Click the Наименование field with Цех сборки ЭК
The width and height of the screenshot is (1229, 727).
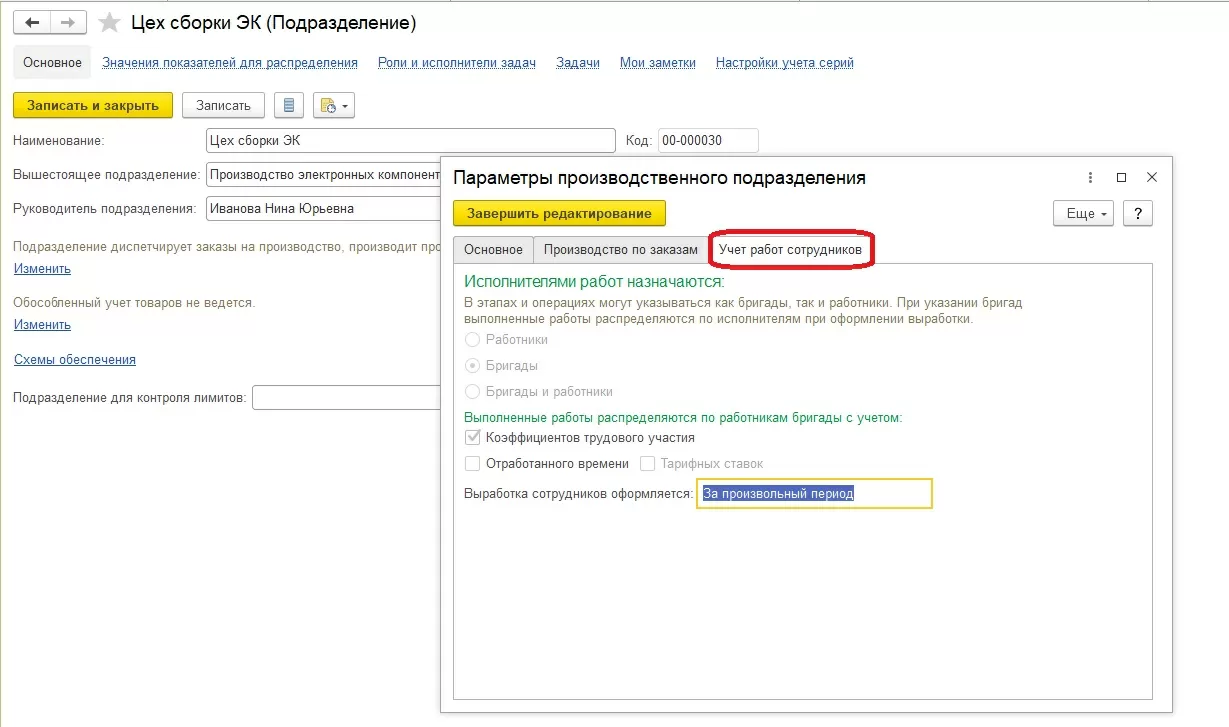coord(410,141)
